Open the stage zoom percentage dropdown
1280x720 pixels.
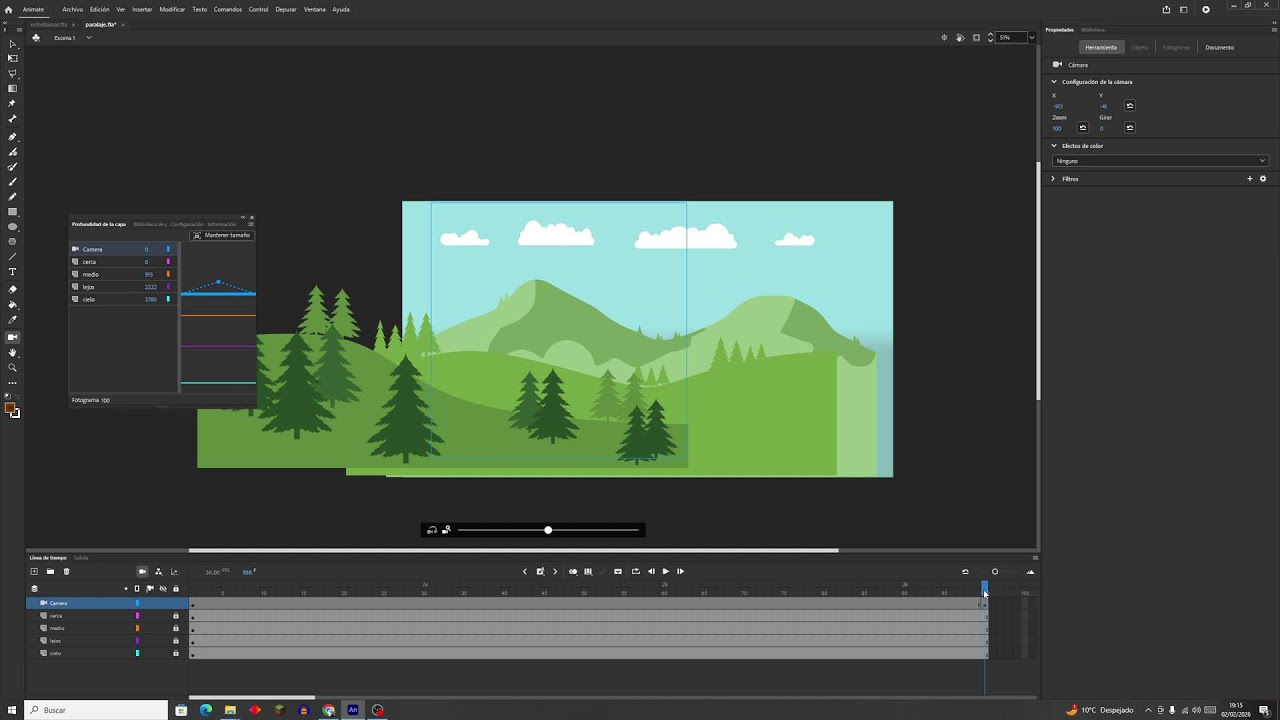1032,38
